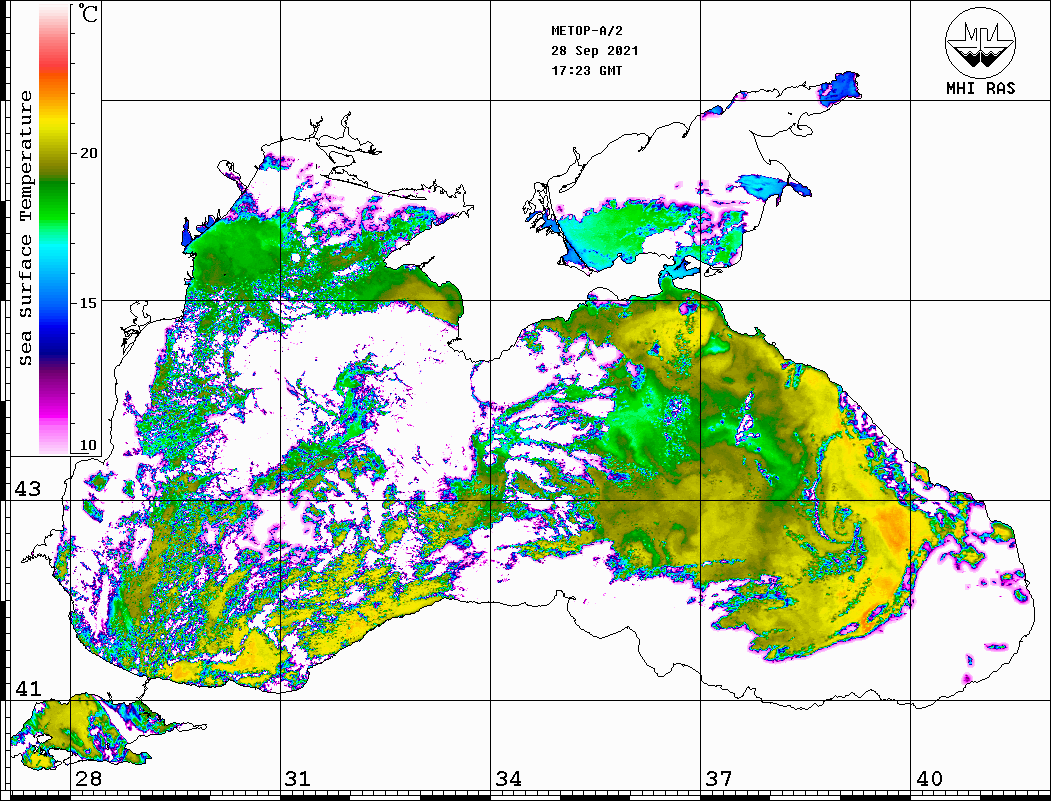Click the latitude label '43'
This screenshot has height=801, width=1051.
28,489
